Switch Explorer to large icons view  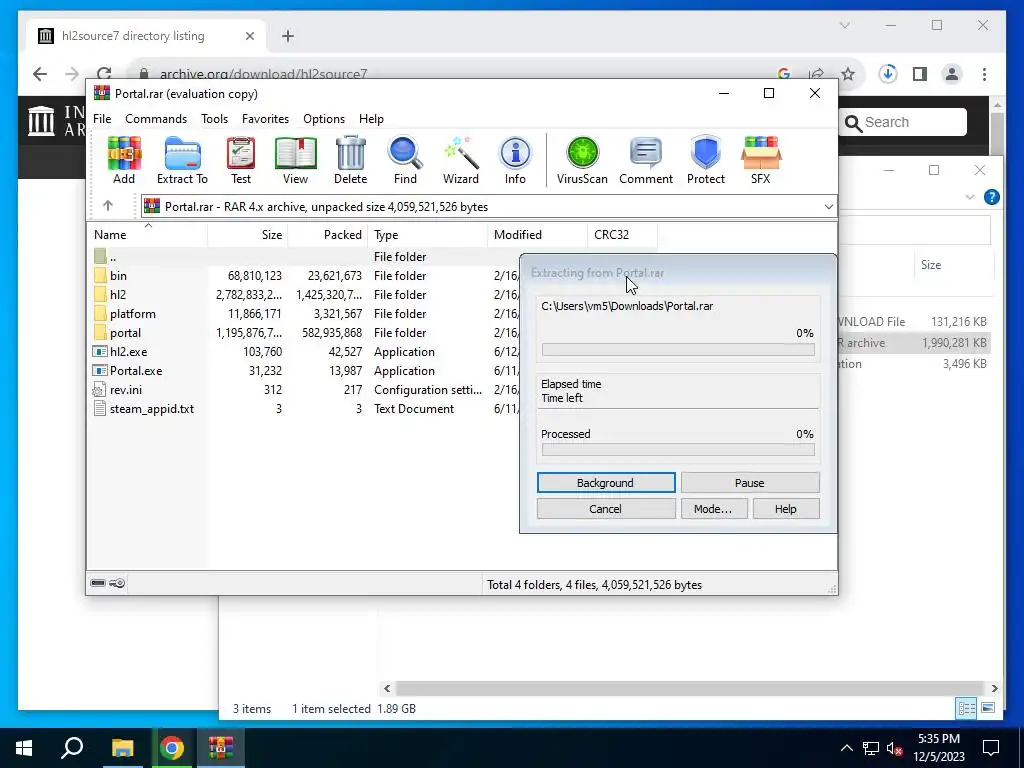[x=988, y=708]
